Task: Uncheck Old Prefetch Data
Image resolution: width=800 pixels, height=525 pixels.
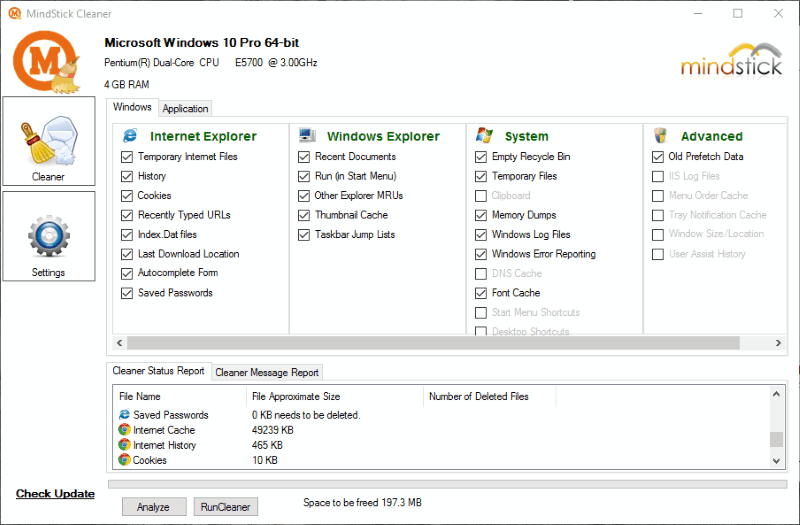Action: click(x=658, y=157)
